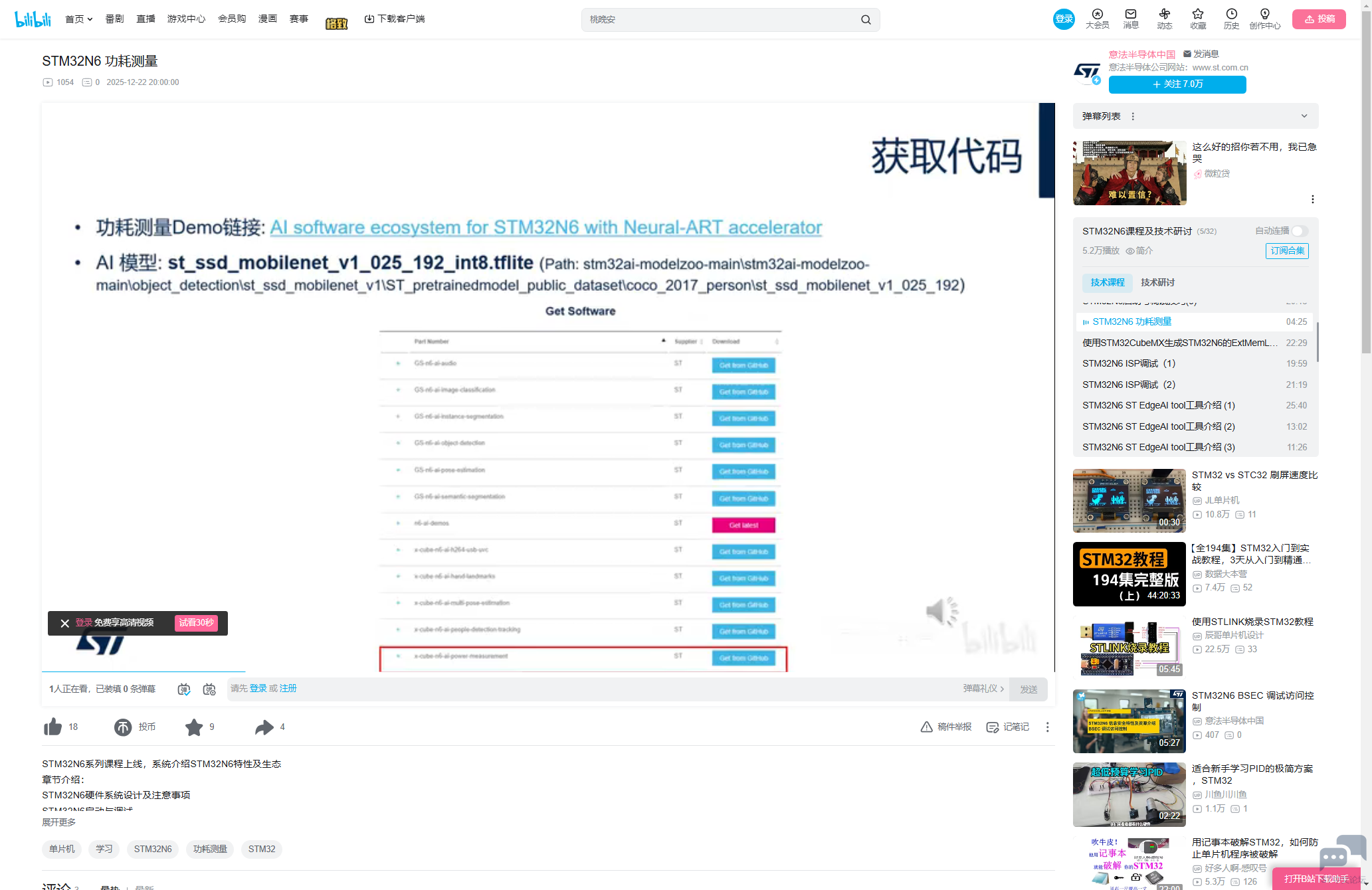
Task: Open the 首页 dropdown menu
Action: (78, 19)
